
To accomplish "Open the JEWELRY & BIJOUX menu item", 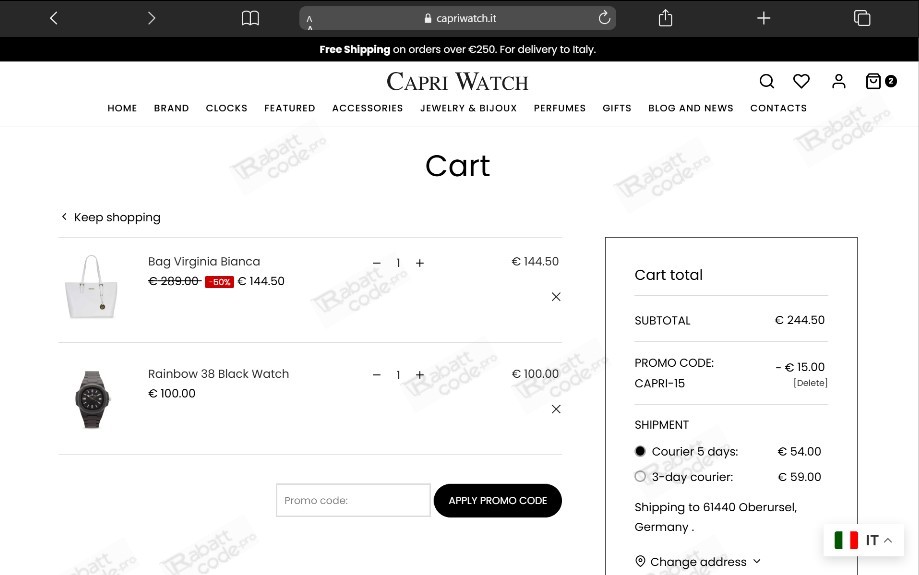I will click(x=468, y=108).
